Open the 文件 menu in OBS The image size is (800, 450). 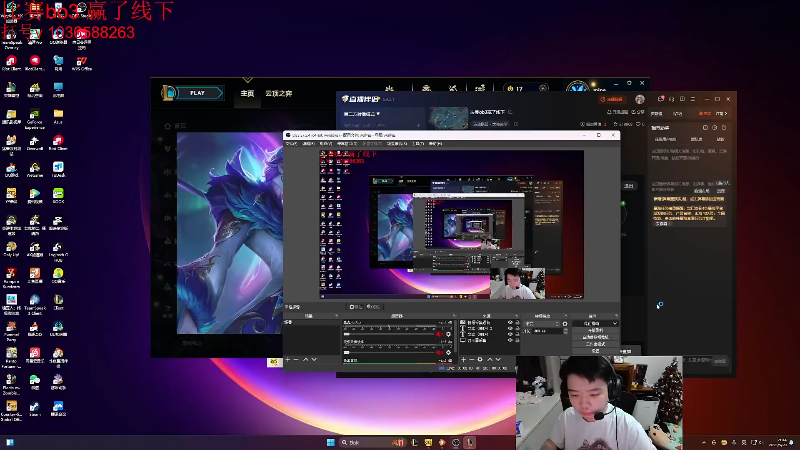tap(291, 144)
